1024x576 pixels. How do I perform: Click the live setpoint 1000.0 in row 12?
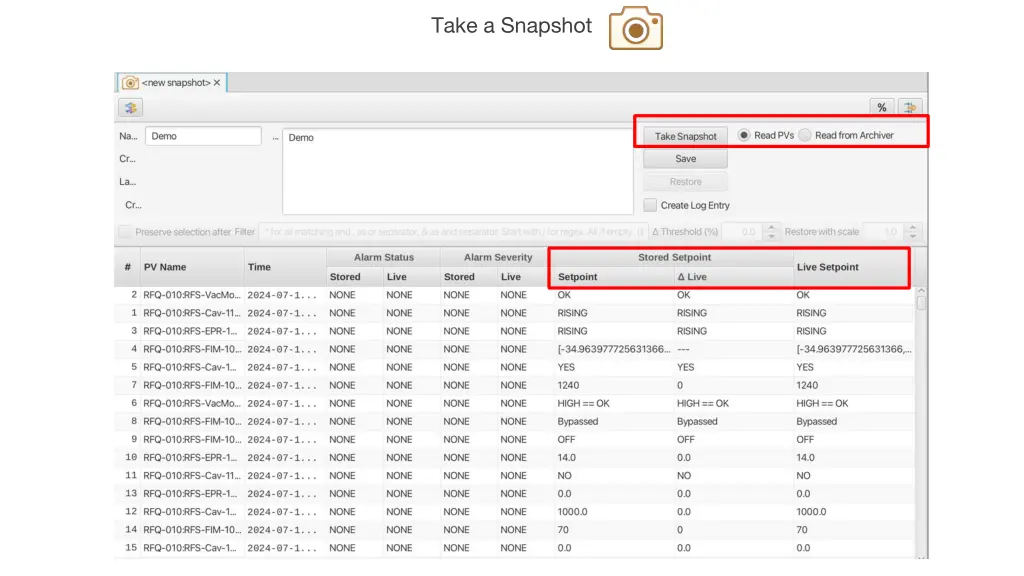click(811, 512)
